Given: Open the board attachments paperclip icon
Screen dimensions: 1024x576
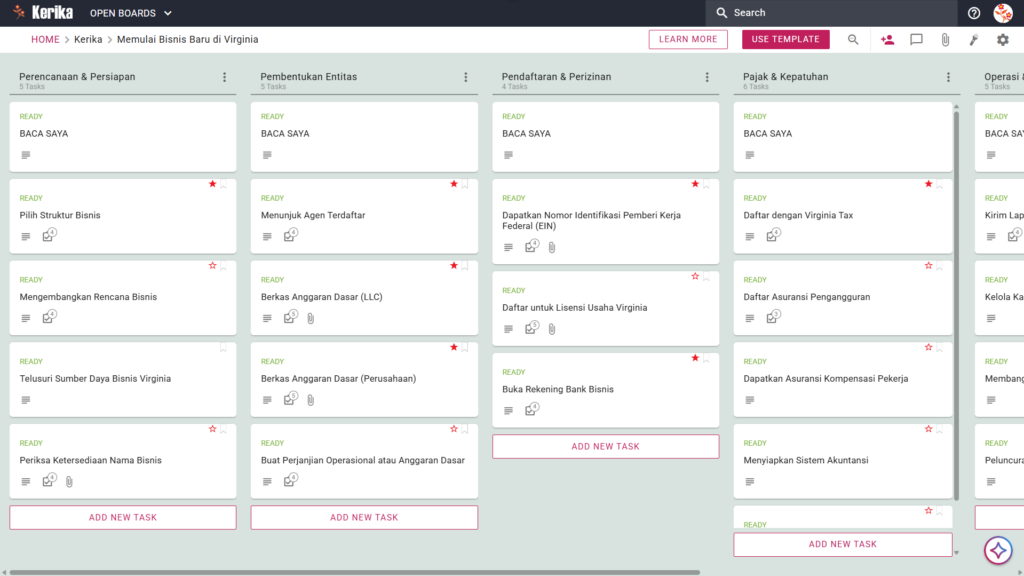Looking at the screenshot, I should (945, 39).
